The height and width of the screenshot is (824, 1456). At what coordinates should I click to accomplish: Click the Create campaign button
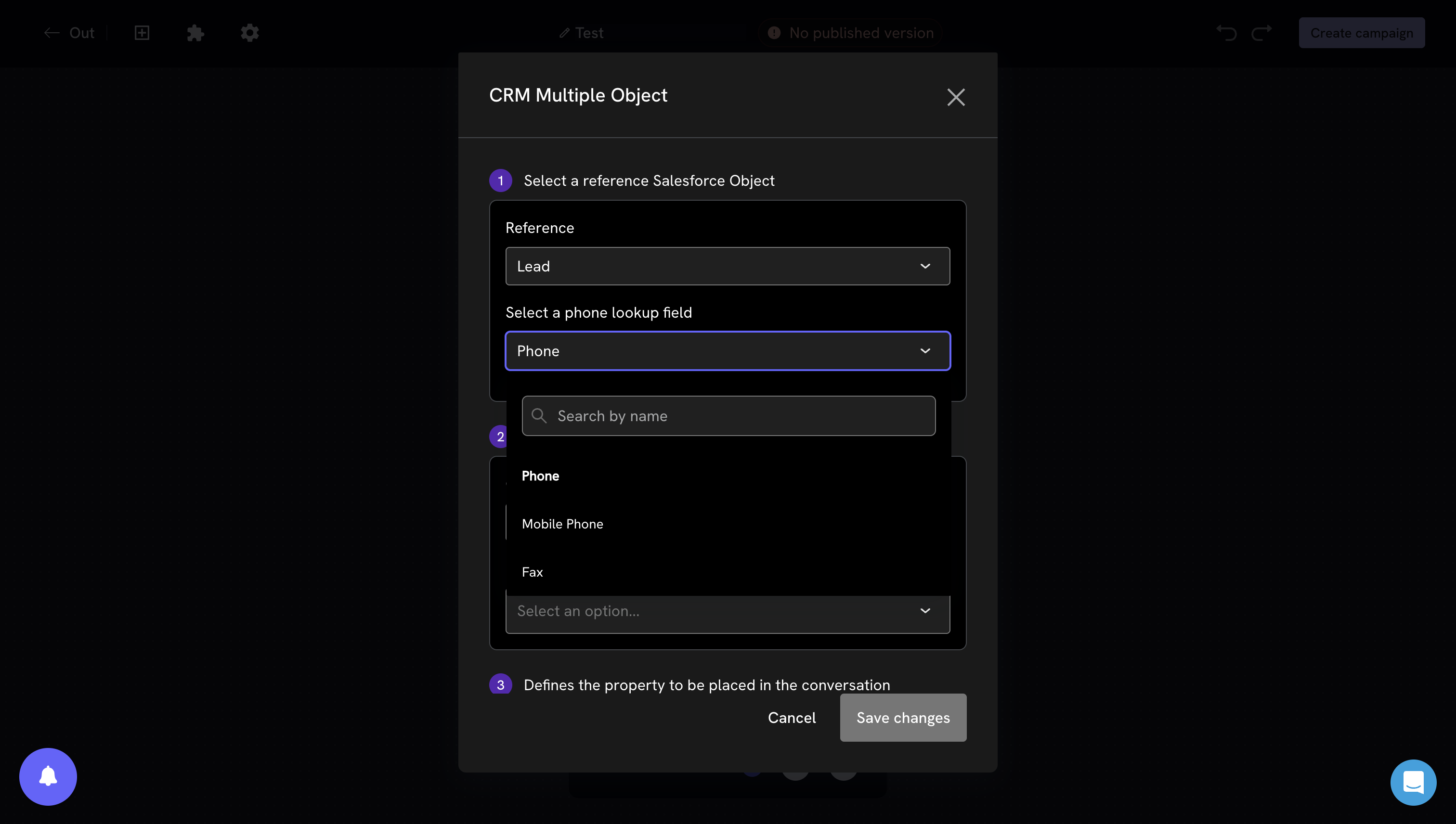1362,33
